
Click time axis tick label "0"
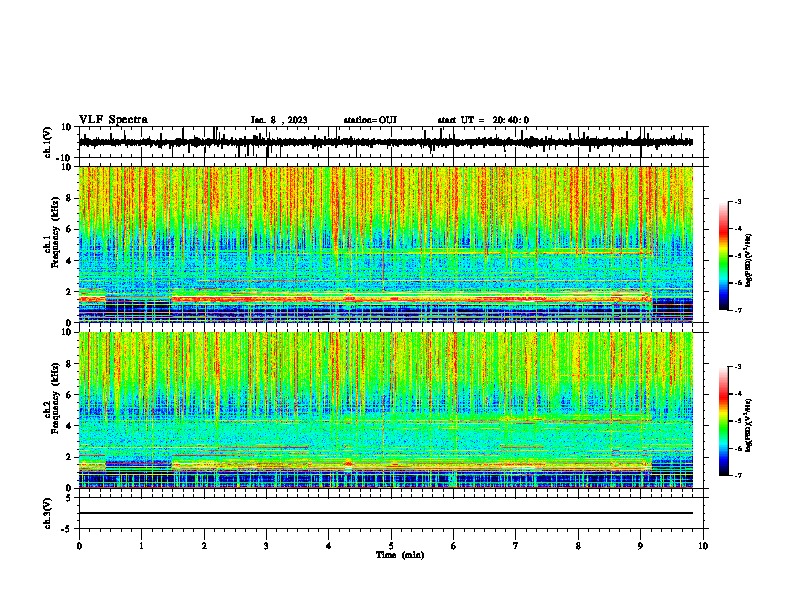79,546
